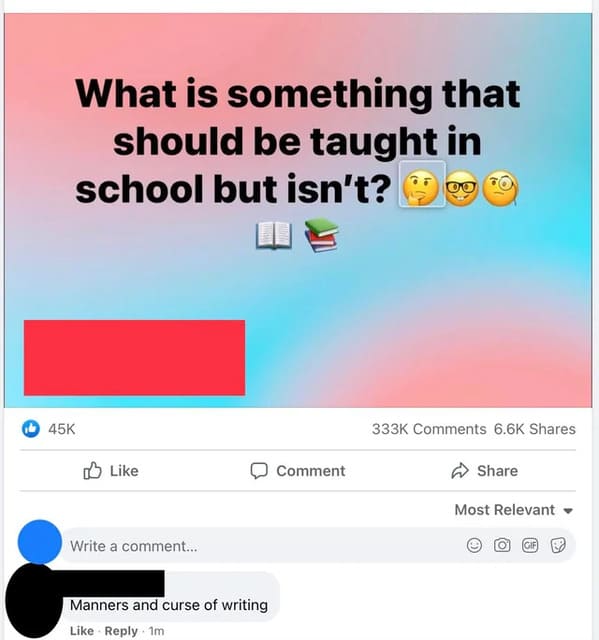Image resolution: width=599 pixels, height=640 pixels.
Task: Click the open book emoji
Action: pyautogui.click(x=274, y=235)
